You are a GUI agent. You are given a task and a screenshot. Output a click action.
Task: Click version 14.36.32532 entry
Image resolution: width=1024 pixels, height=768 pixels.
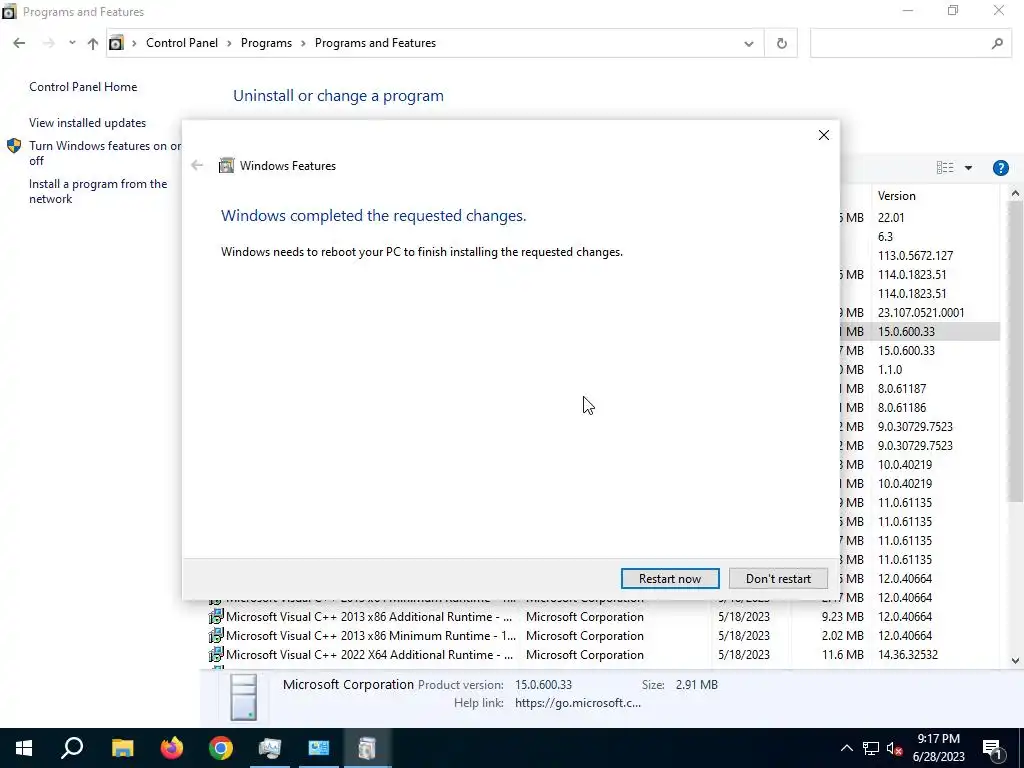(x=908, y=654)
